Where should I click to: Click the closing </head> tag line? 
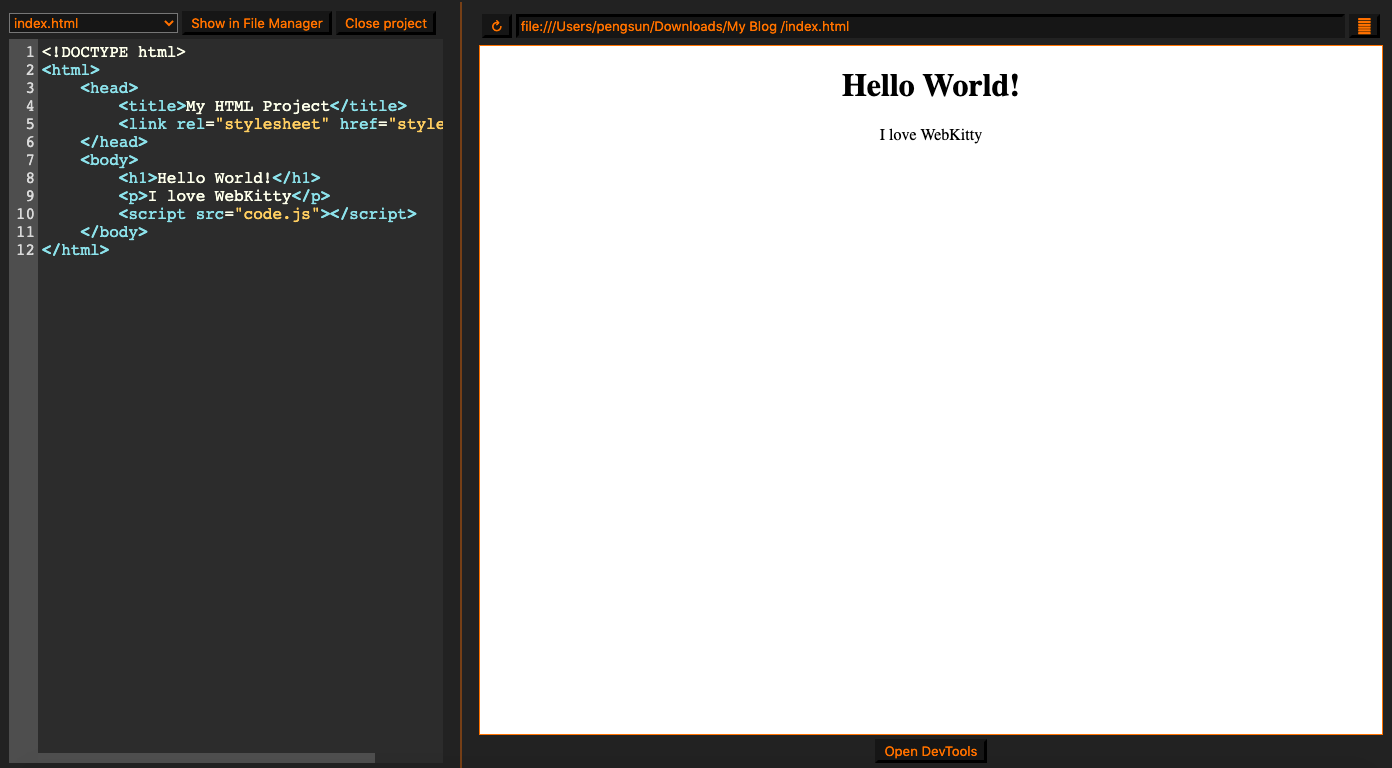(x=114, y=142)
